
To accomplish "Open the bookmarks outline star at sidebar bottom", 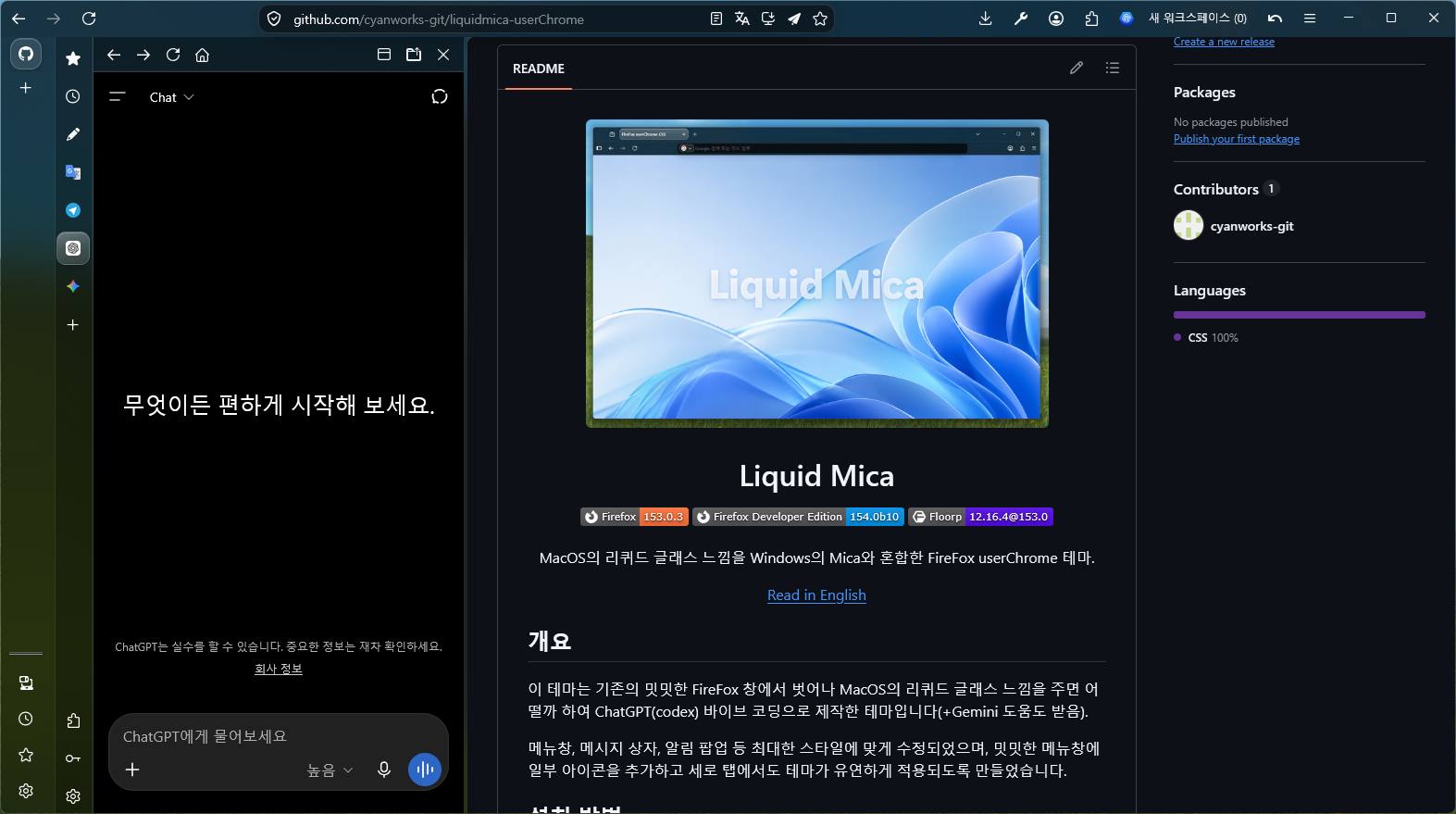I will 26,755.
